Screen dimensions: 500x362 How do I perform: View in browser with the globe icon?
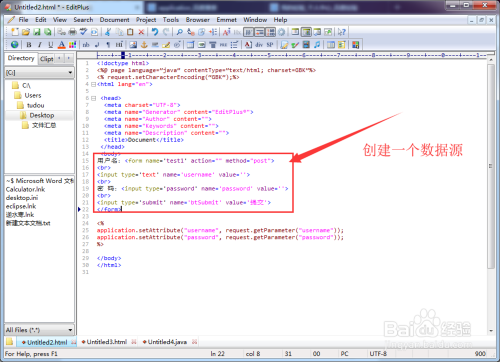(15, 45)
